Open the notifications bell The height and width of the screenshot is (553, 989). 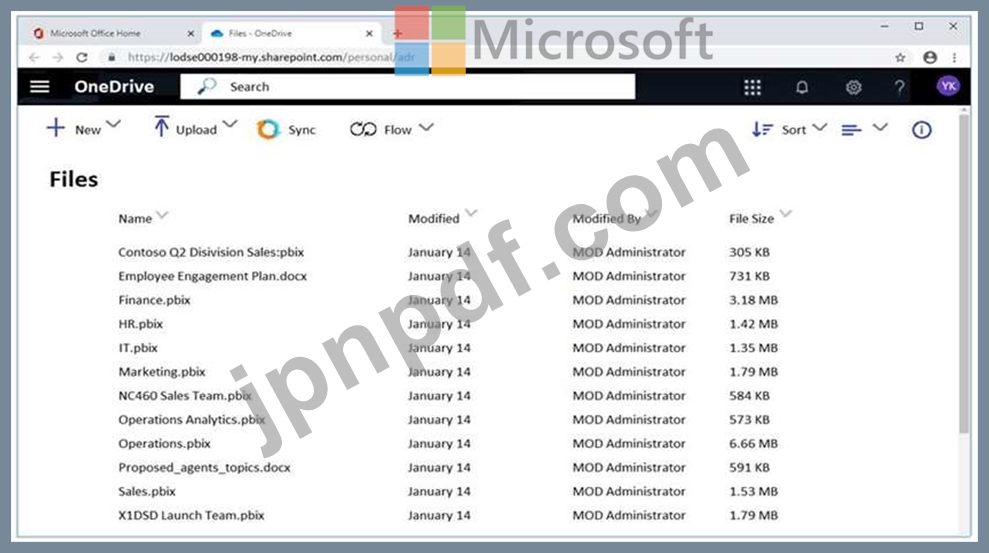coord(802,87)
